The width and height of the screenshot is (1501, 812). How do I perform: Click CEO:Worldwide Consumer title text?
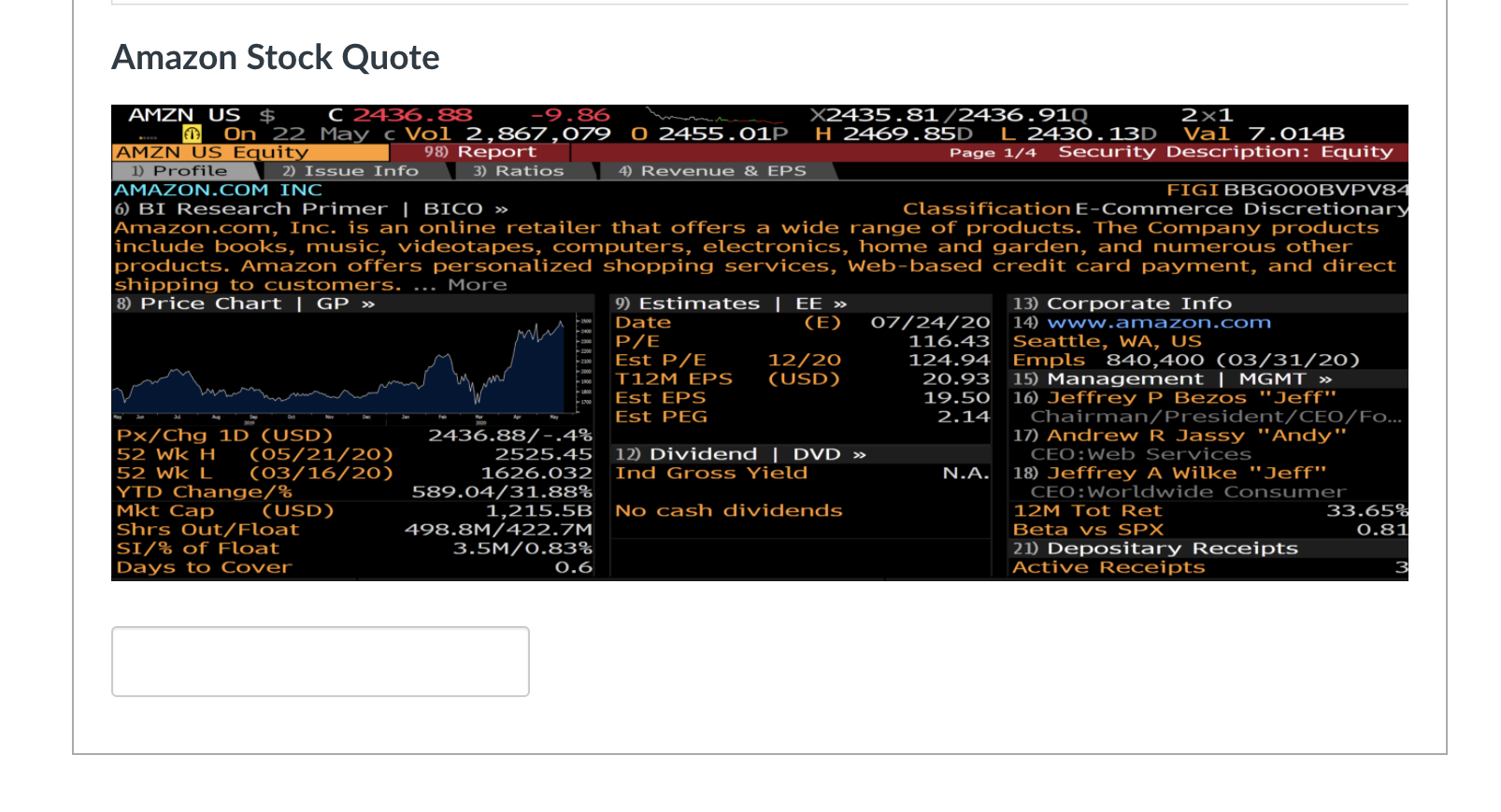point(1188,491)
